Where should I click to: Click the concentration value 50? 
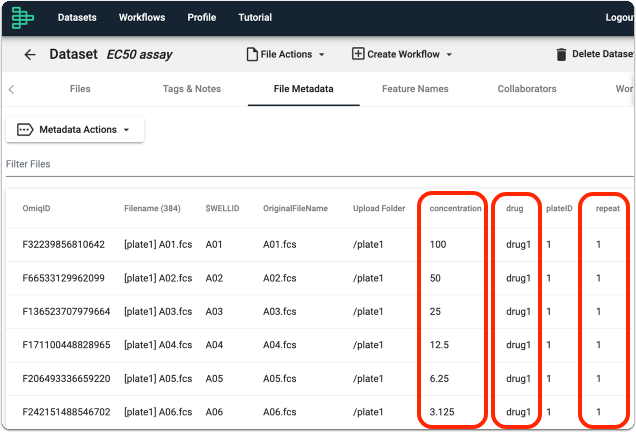pyautogui.click(x=435, y=278)
